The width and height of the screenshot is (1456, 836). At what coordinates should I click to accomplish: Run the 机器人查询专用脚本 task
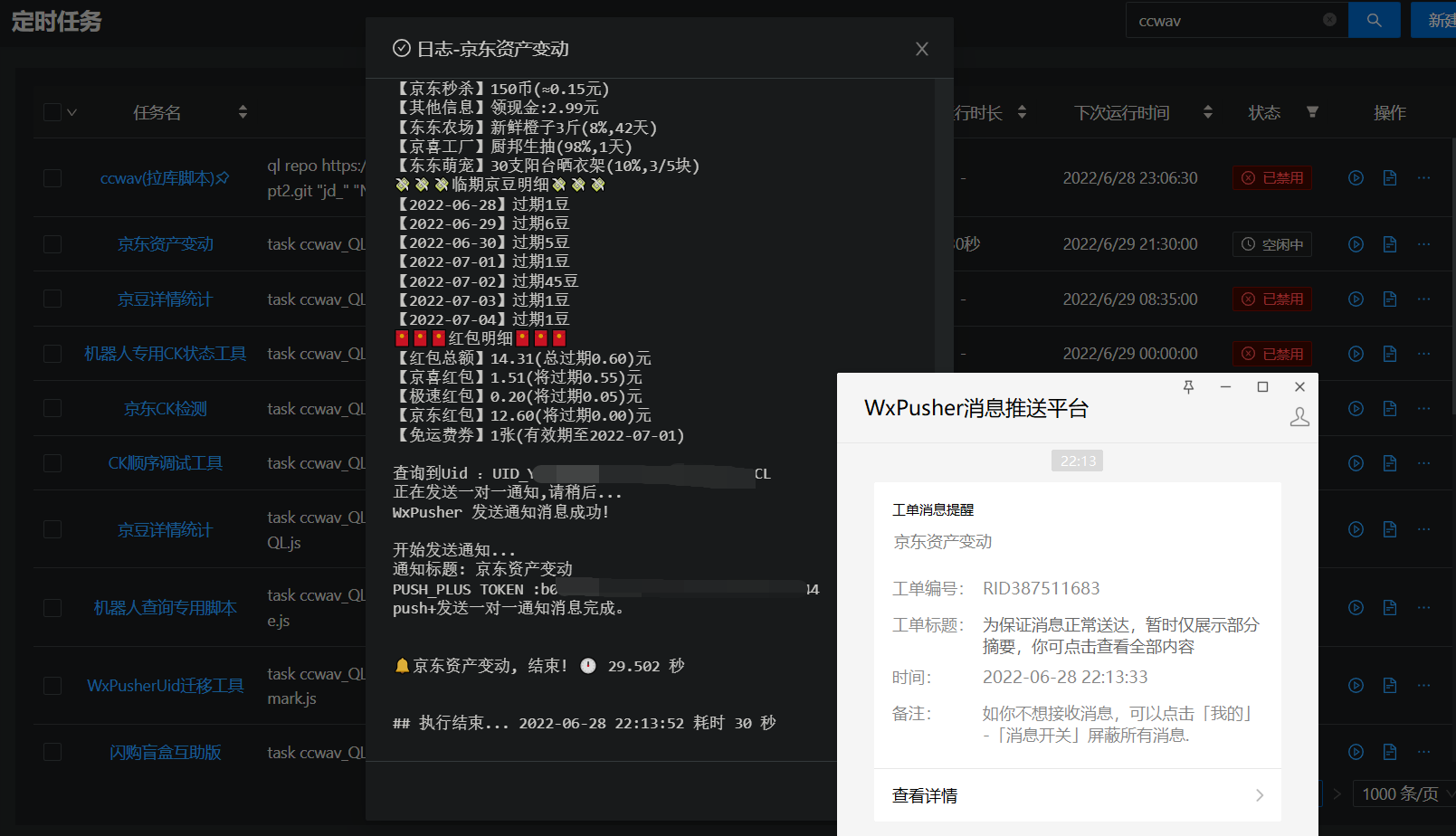(1356, 608)
